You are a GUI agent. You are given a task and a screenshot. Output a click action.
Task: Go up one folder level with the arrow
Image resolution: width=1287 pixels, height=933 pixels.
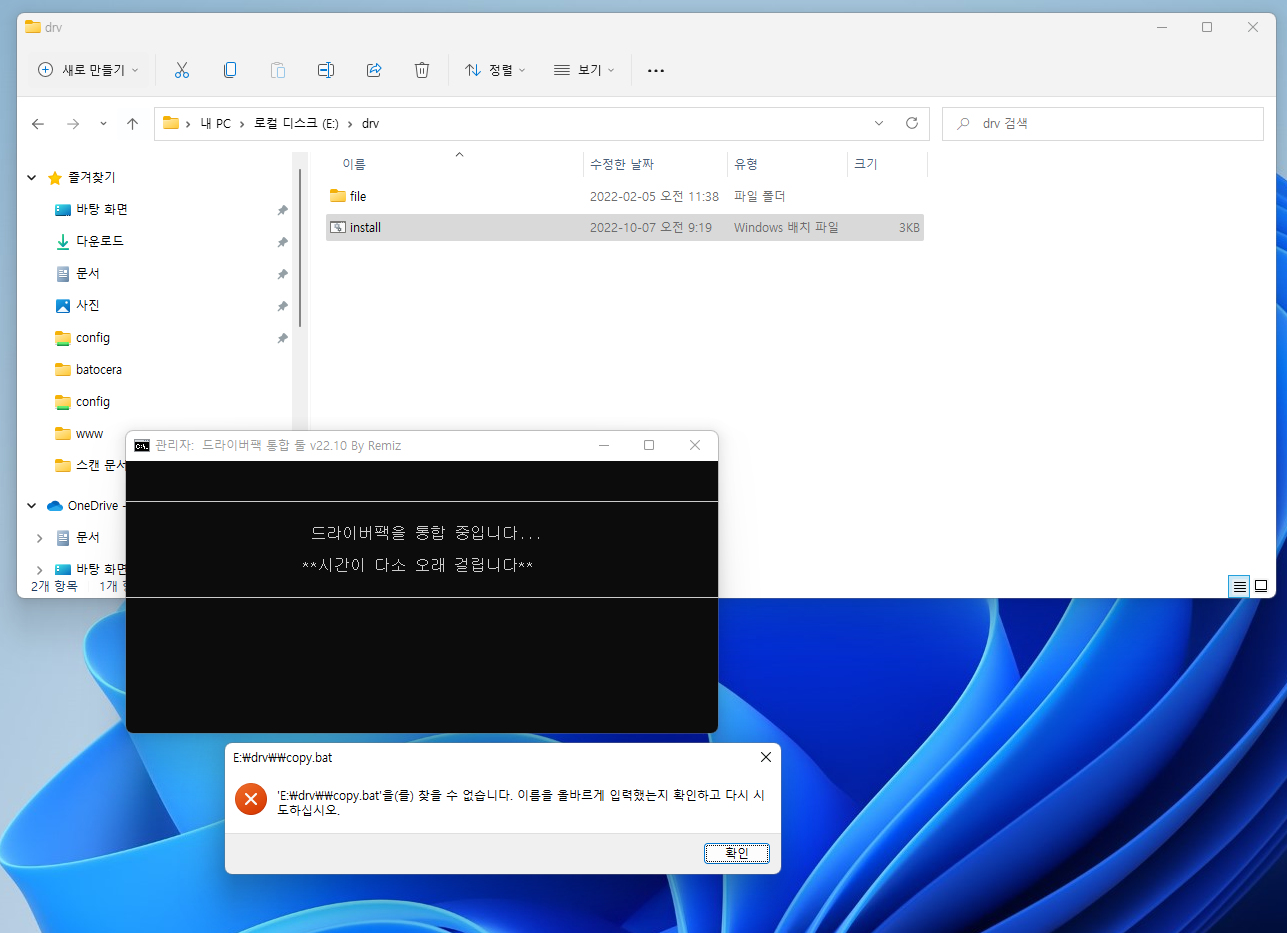pyautogui.click(x=132, y=124)
